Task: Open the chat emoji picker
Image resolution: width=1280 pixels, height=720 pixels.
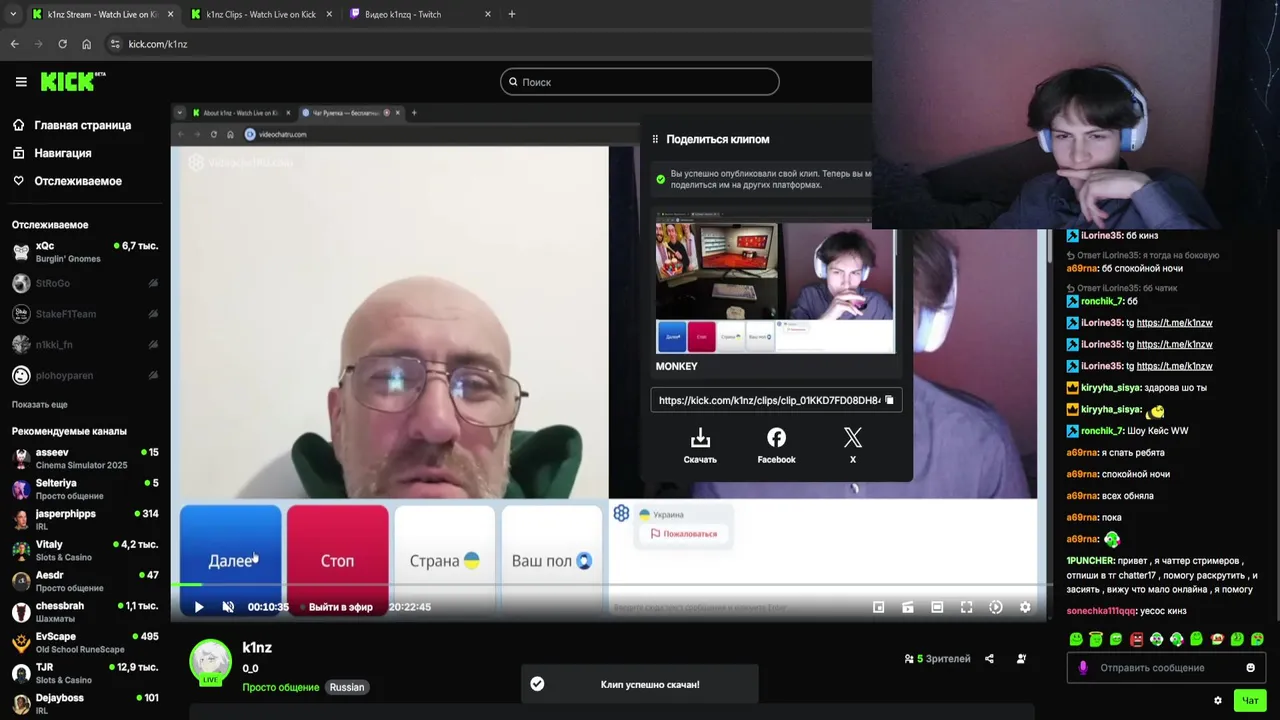Action: (x=1250, y=668)
